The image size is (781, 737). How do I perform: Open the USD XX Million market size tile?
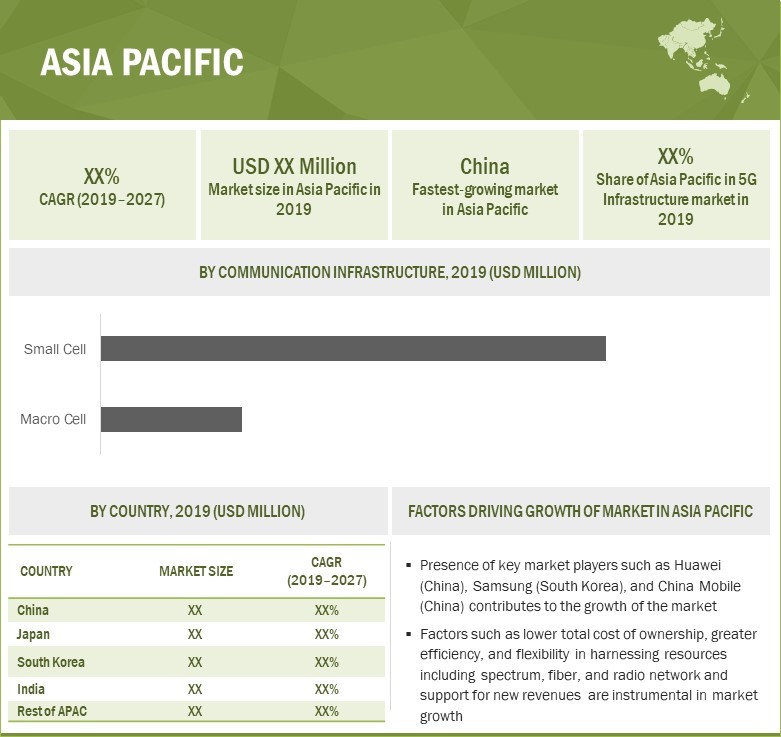294,186
